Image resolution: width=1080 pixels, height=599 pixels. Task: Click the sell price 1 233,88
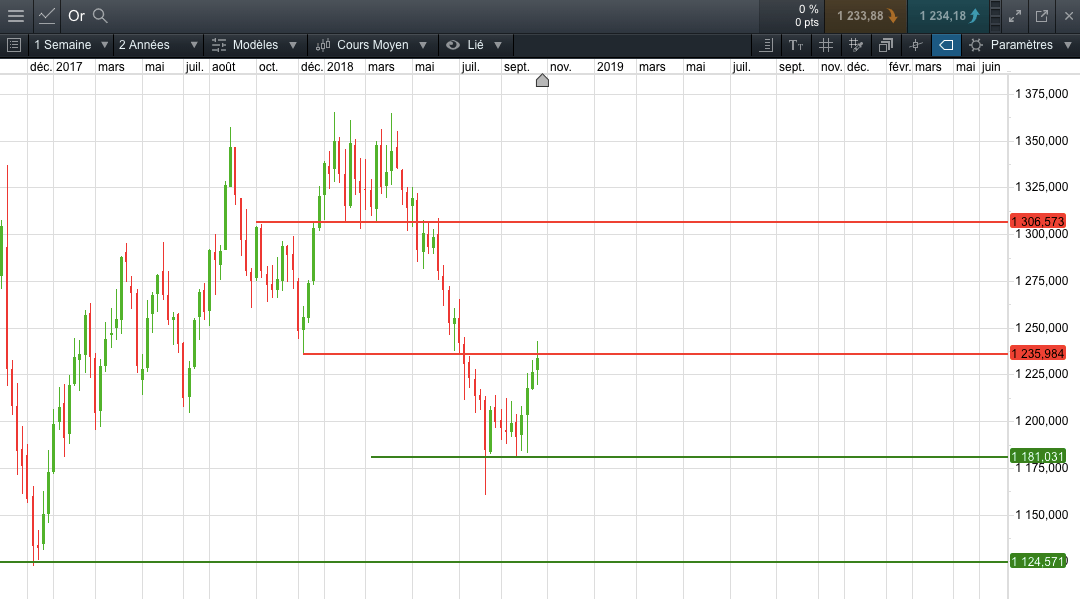[866, 16]
